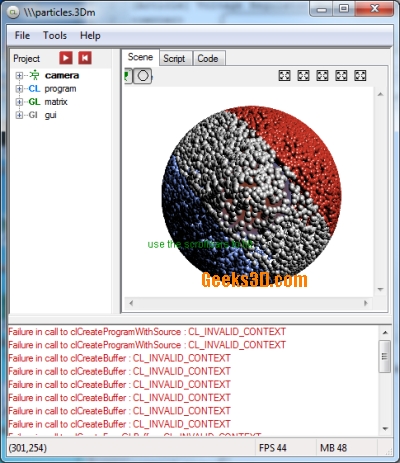The height and width of the screenshot is (463, 400).
Task: Click the fourth of five fit-view icons
Action: (x=341, y=76)
